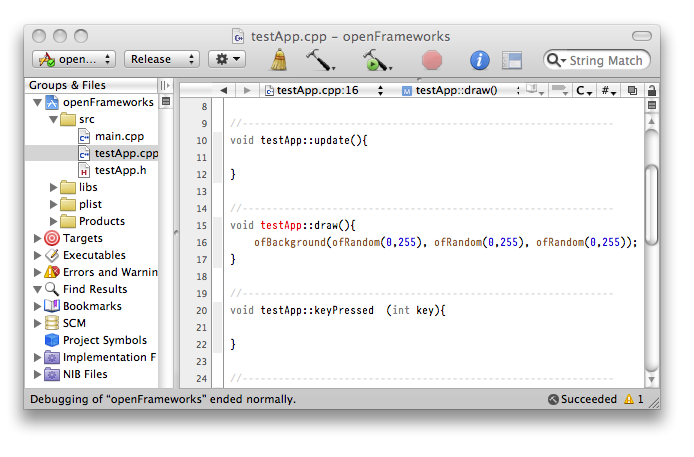This screenshot has height=457, width=694.
Task: Click the Succeeded build status
Action: pyautogui.click(x=588, y=399)
